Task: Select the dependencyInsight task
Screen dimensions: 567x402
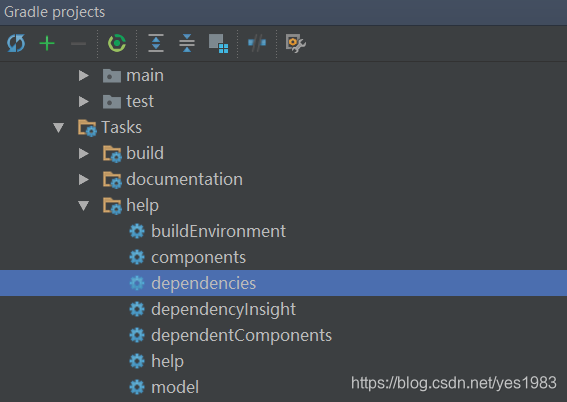Action: pyautogui.click(x=223, y=310)
